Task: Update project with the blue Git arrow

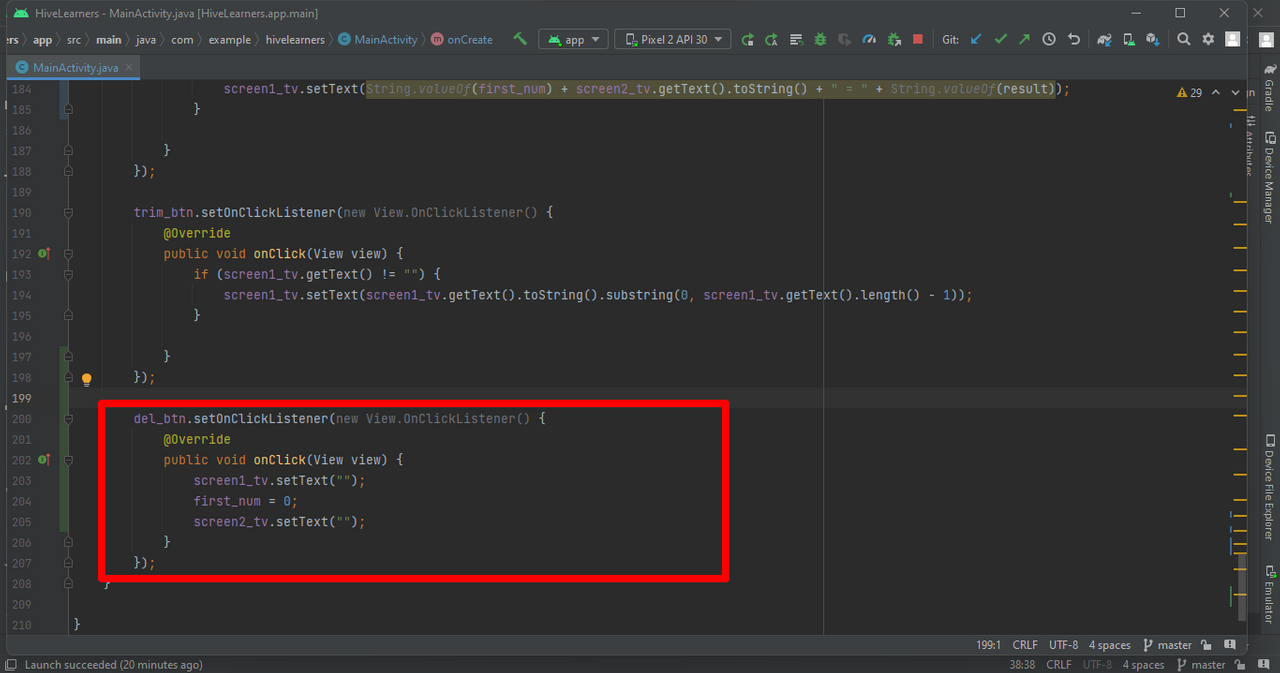Action: tap(976, 39)
